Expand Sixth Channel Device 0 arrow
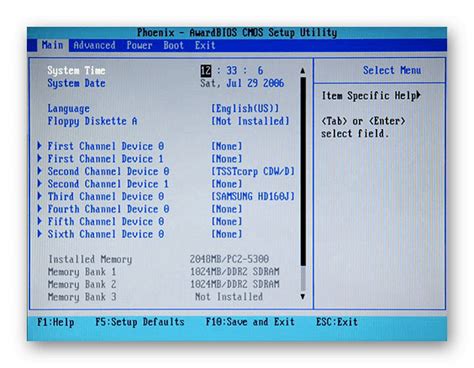 [x=39, y=234]
